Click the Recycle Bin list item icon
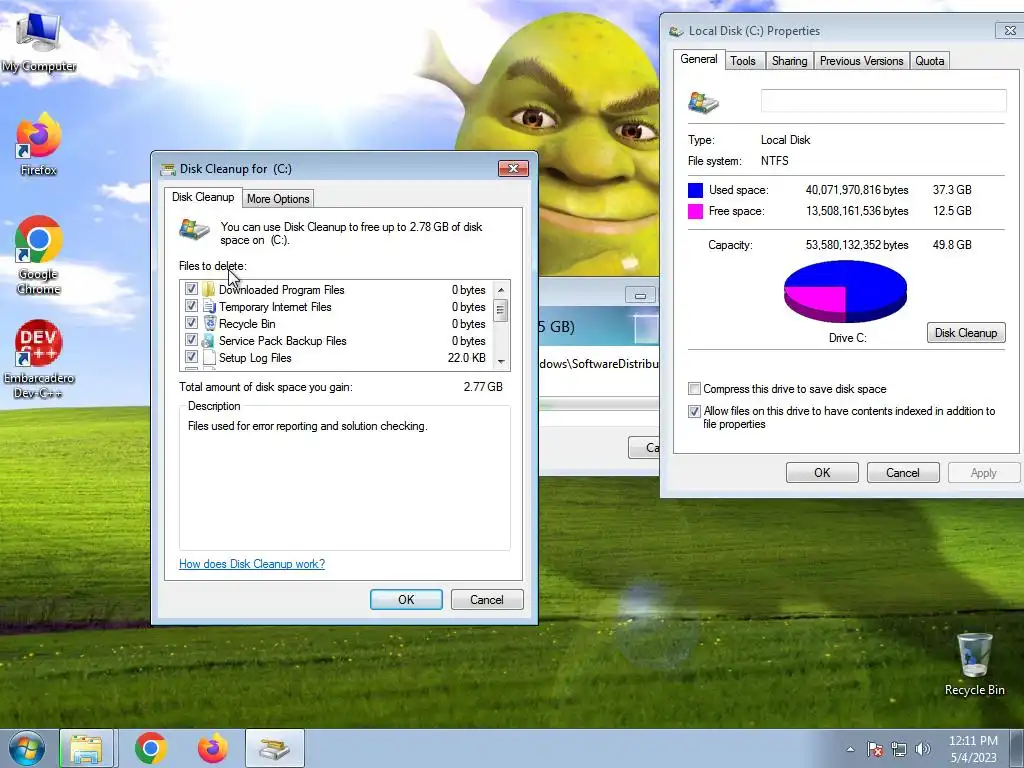1024x768 pixels. pos(209,323)
